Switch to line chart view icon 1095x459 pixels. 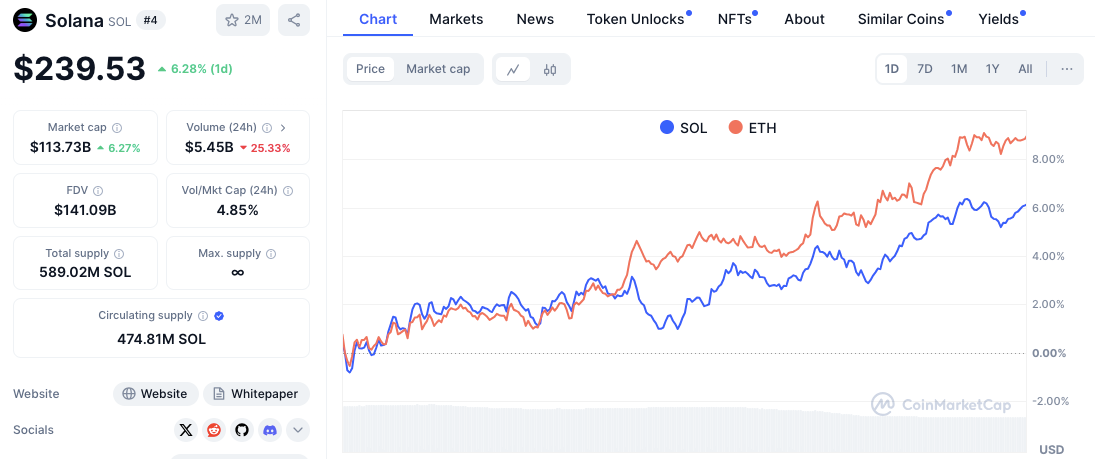(513, 69)
